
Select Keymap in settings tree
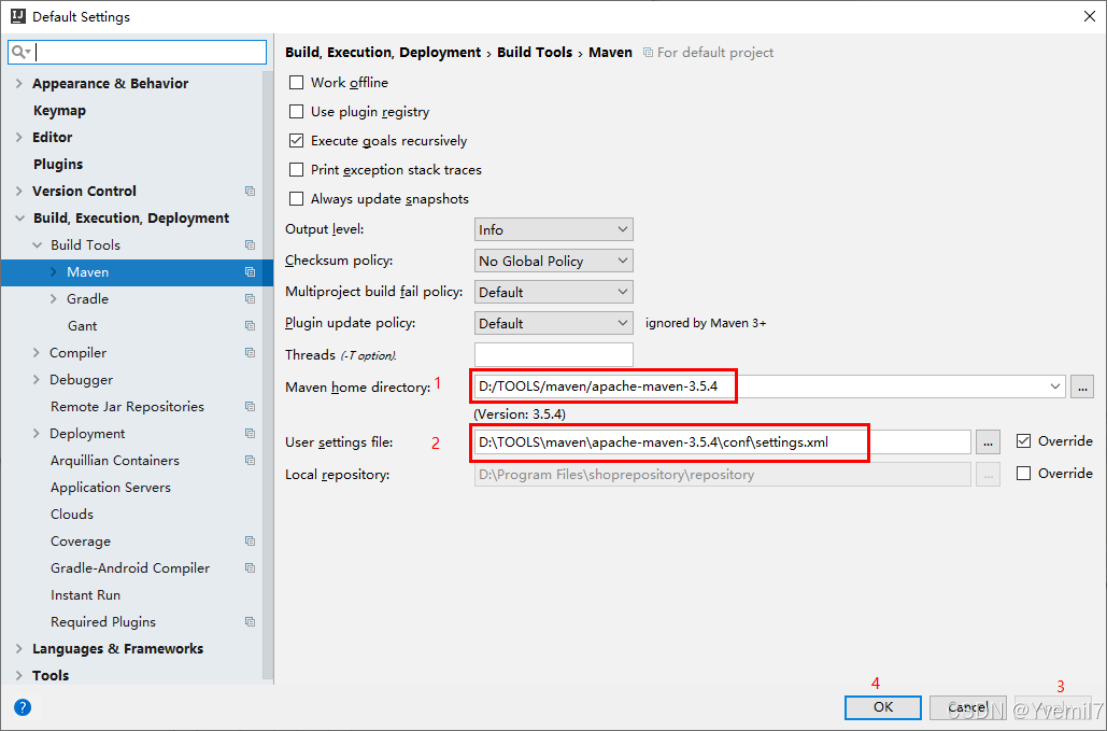[x=59, y=110]
